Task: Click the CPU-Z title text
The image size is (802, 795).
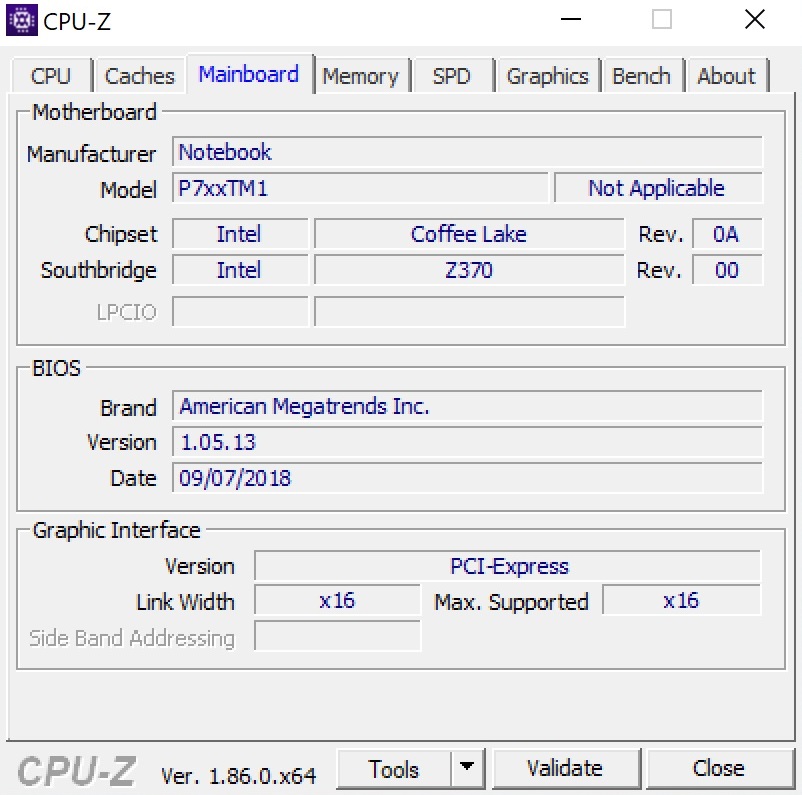Action: click(77, 21)
